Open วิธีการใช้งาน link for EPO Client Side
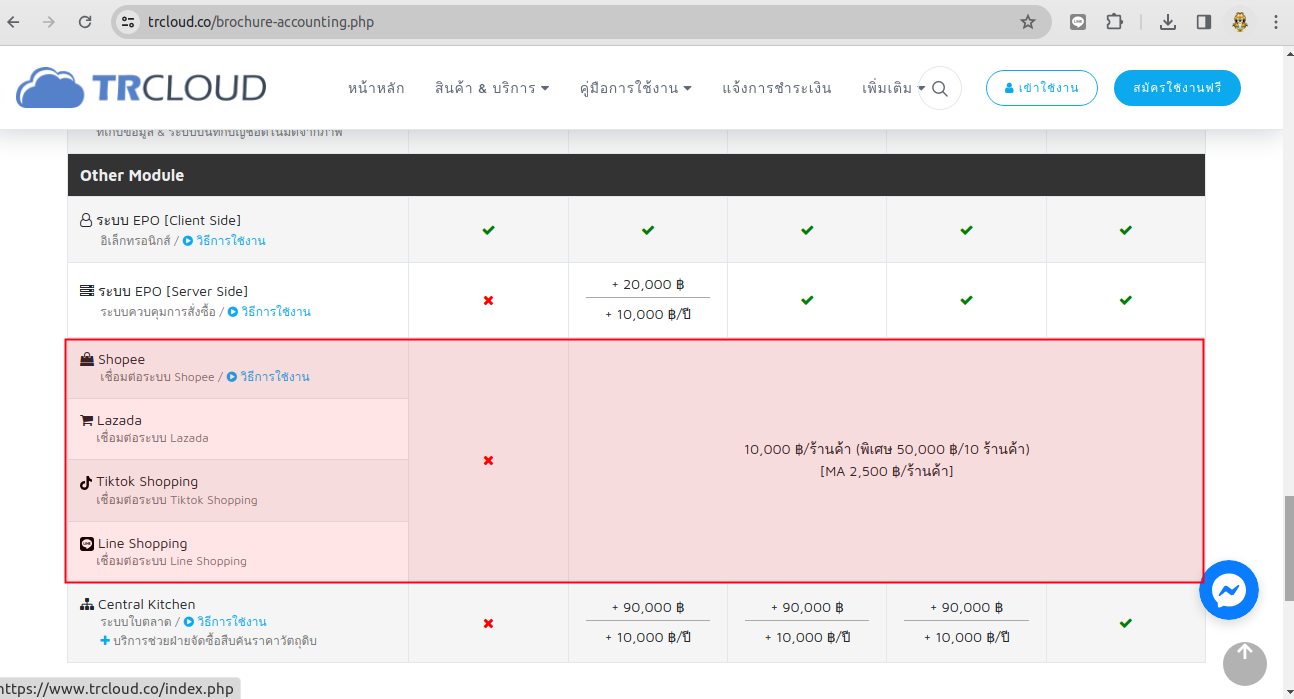1294x699 pixels. tap(224, 241)
